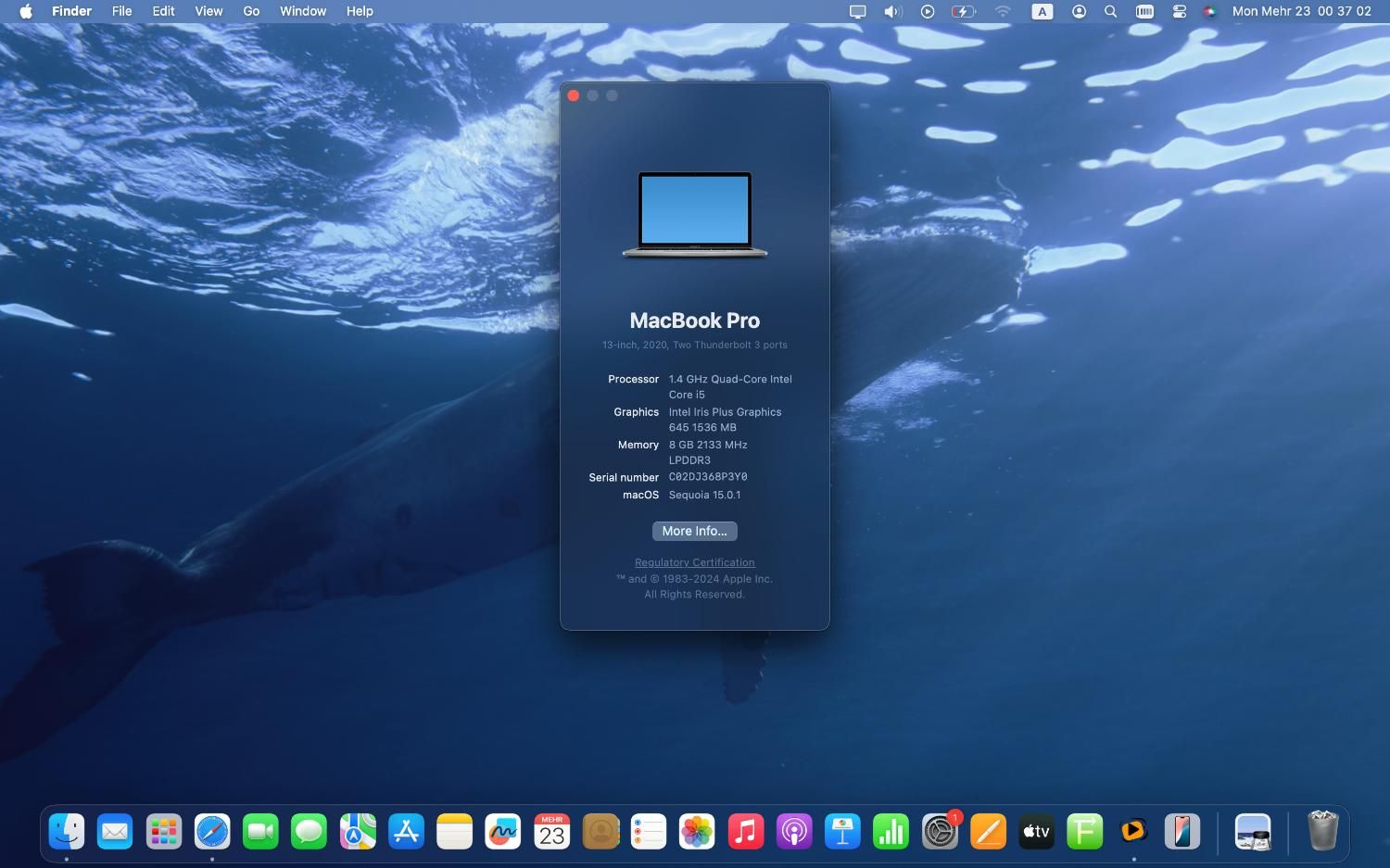Image resolution: width=1390 pixels, height=868 pixels.
Task: Click the user account icon in menu bar
Action: point(1079,11)
